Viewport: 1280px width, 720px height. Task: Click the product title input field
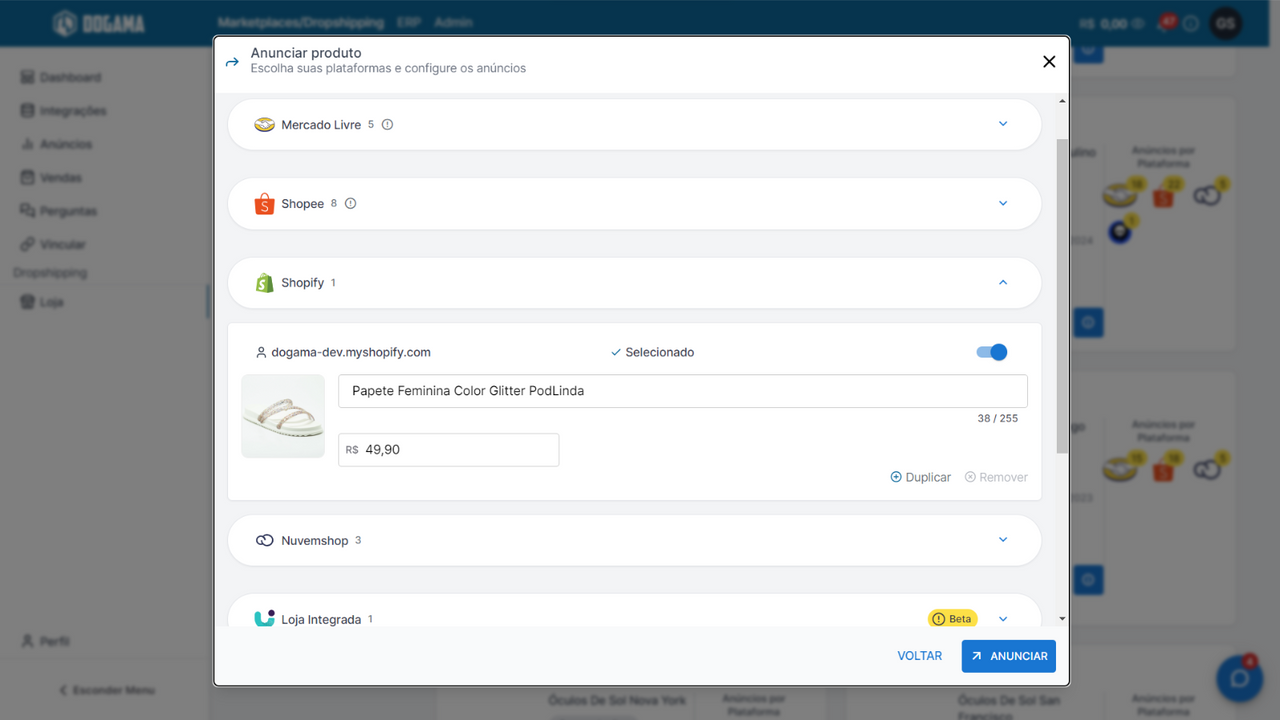[x=683, y=391]
